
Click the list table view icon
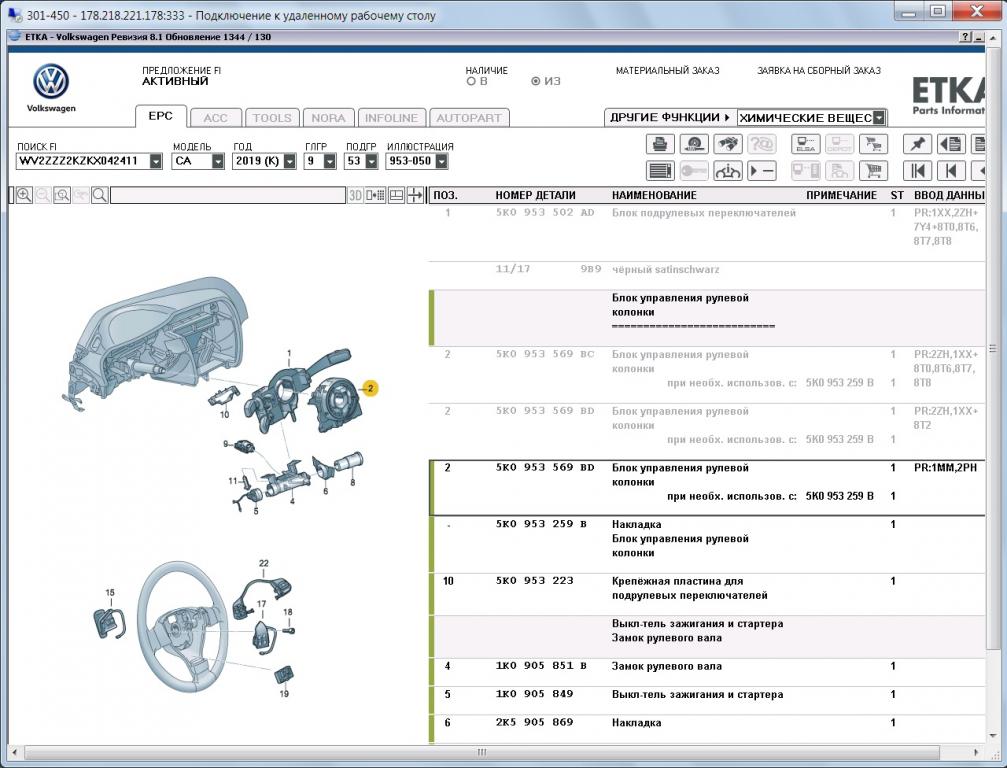[660, 171]
